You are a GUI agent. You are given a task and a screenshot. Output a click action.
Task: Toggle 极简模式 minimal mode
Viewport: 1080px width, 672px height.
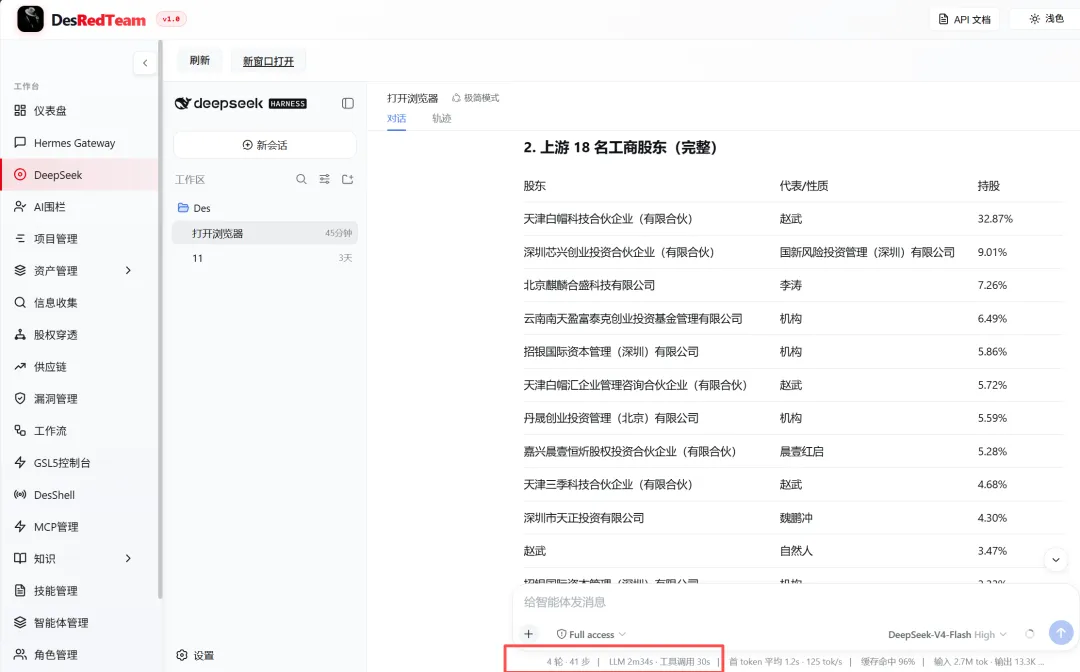[x=475, y=98]
